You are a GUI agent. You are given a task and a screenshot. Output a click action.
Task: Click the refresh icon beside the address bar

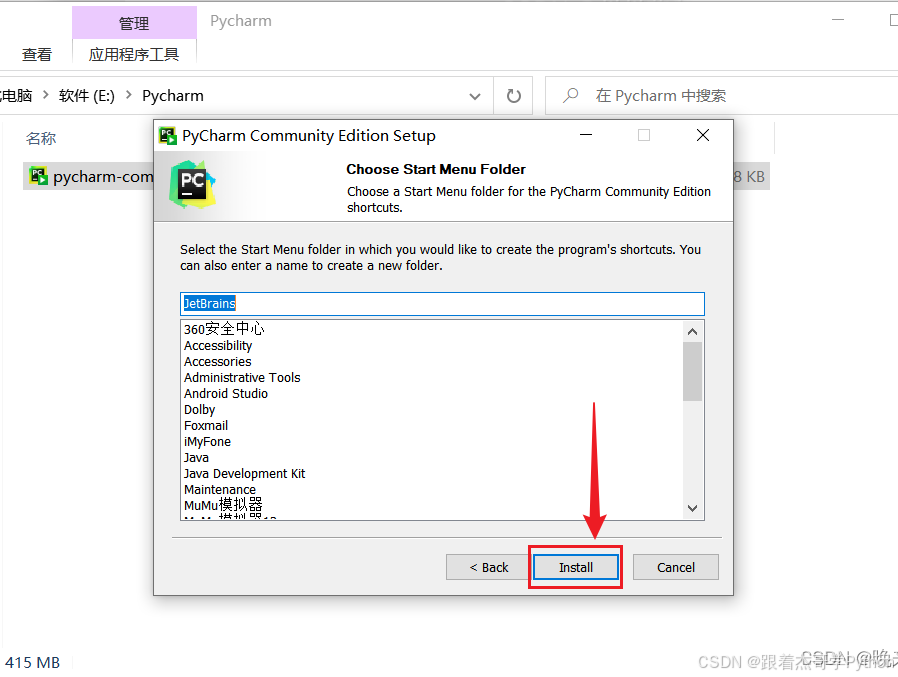click(513, 96)
